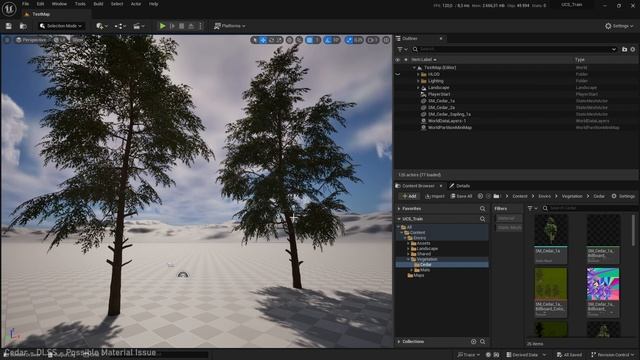Expand the HLOD folder in Outliner
Viewport: 640px width, 360px height.
(x=418, y=74)
